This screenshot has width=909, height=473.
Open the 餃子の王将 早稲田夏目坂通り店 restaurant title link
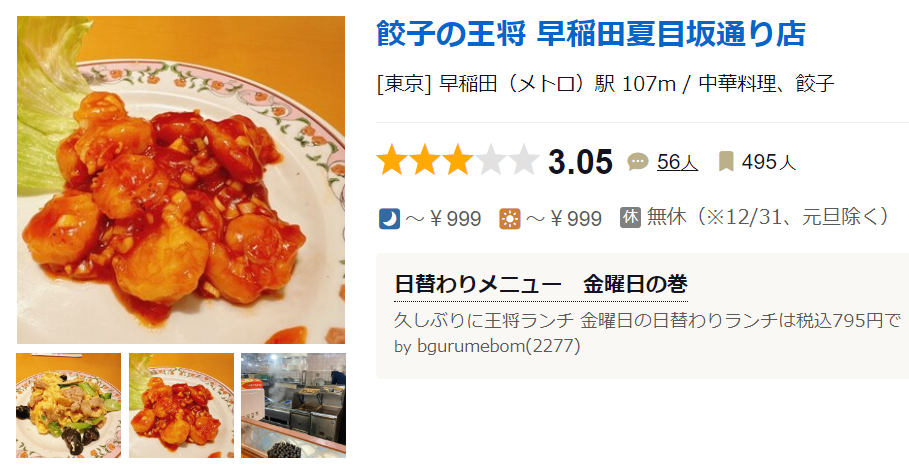(591, 34)
